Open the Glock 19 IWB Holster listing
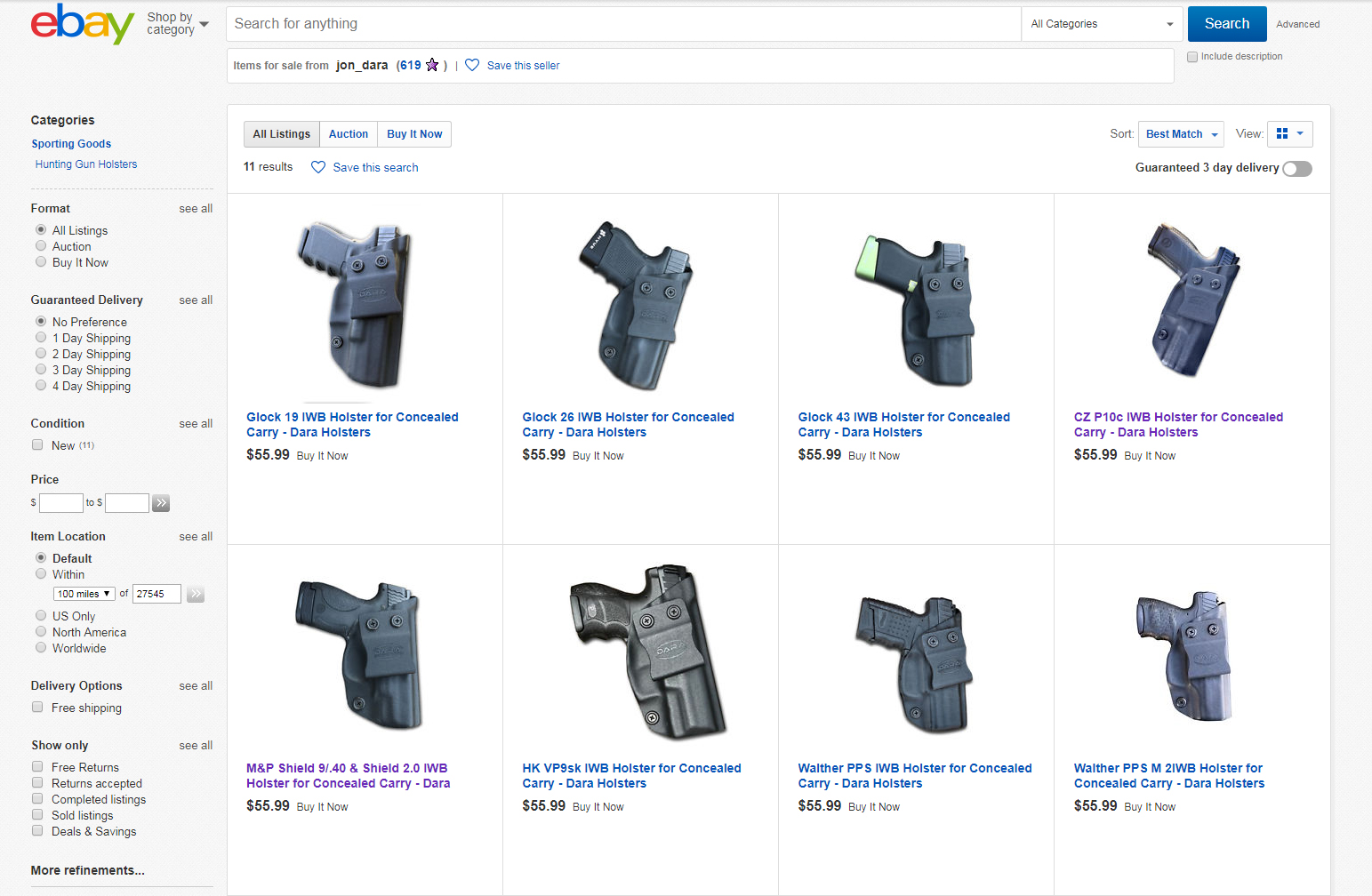 (352, 424)
